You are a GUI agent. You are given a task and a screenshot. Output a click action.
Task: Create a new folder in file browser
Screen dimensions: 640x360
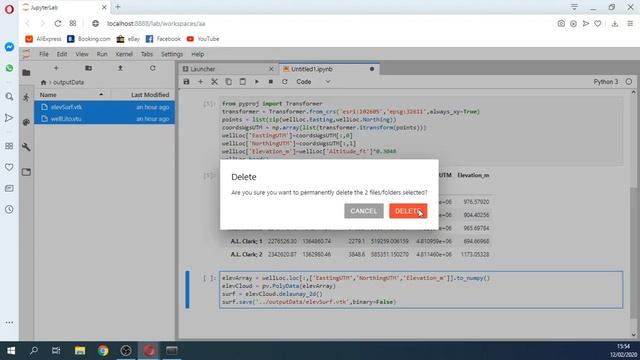pyautogui.click(x=88, y=68)
